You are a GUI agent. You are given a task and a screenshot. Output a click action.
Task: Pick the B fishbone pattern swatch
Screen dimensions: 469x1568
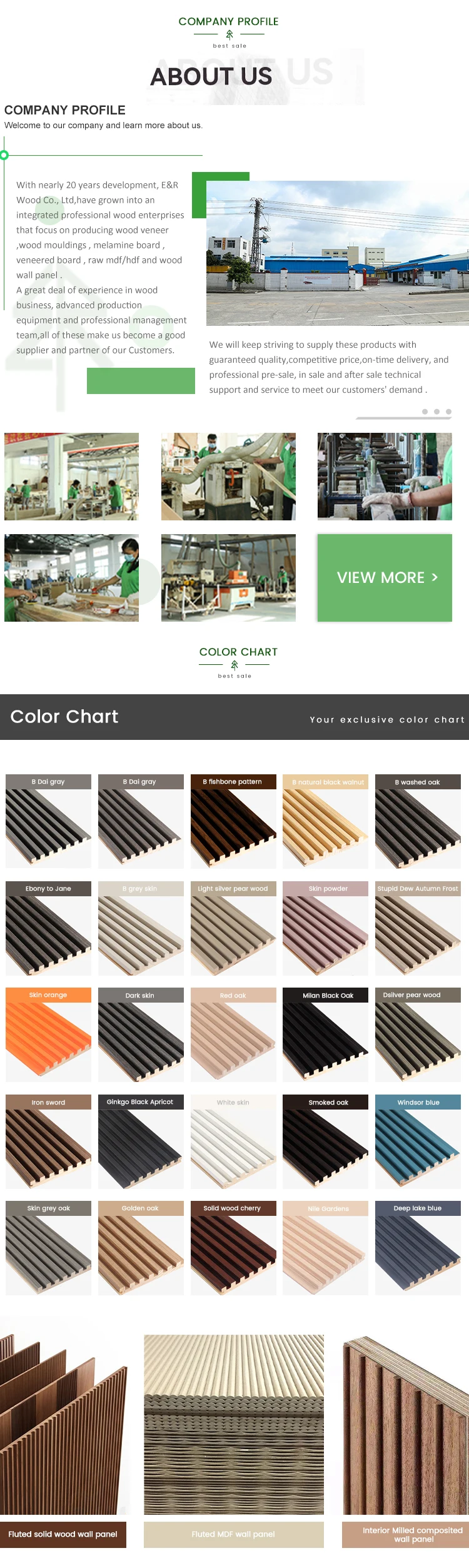[233, 821]
